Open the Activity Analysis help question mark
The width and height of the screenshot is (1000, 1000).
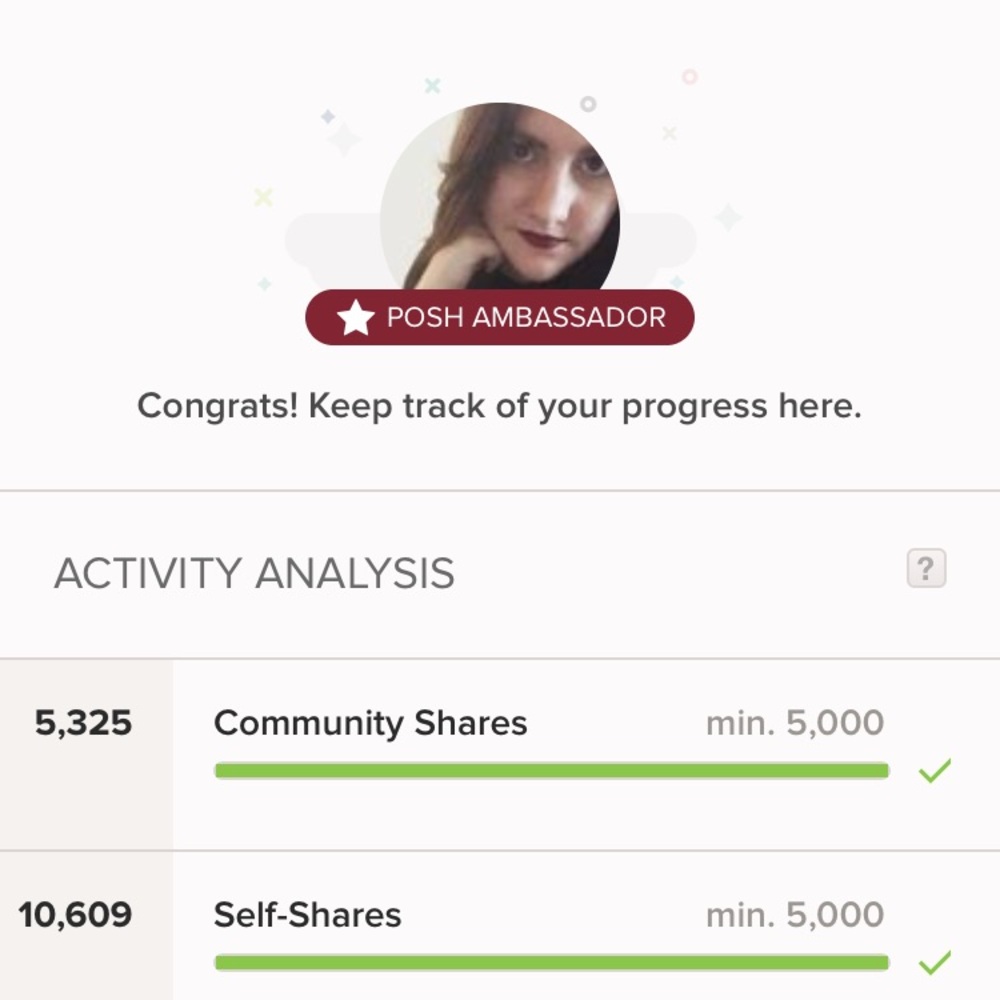[x=926, y=569]
